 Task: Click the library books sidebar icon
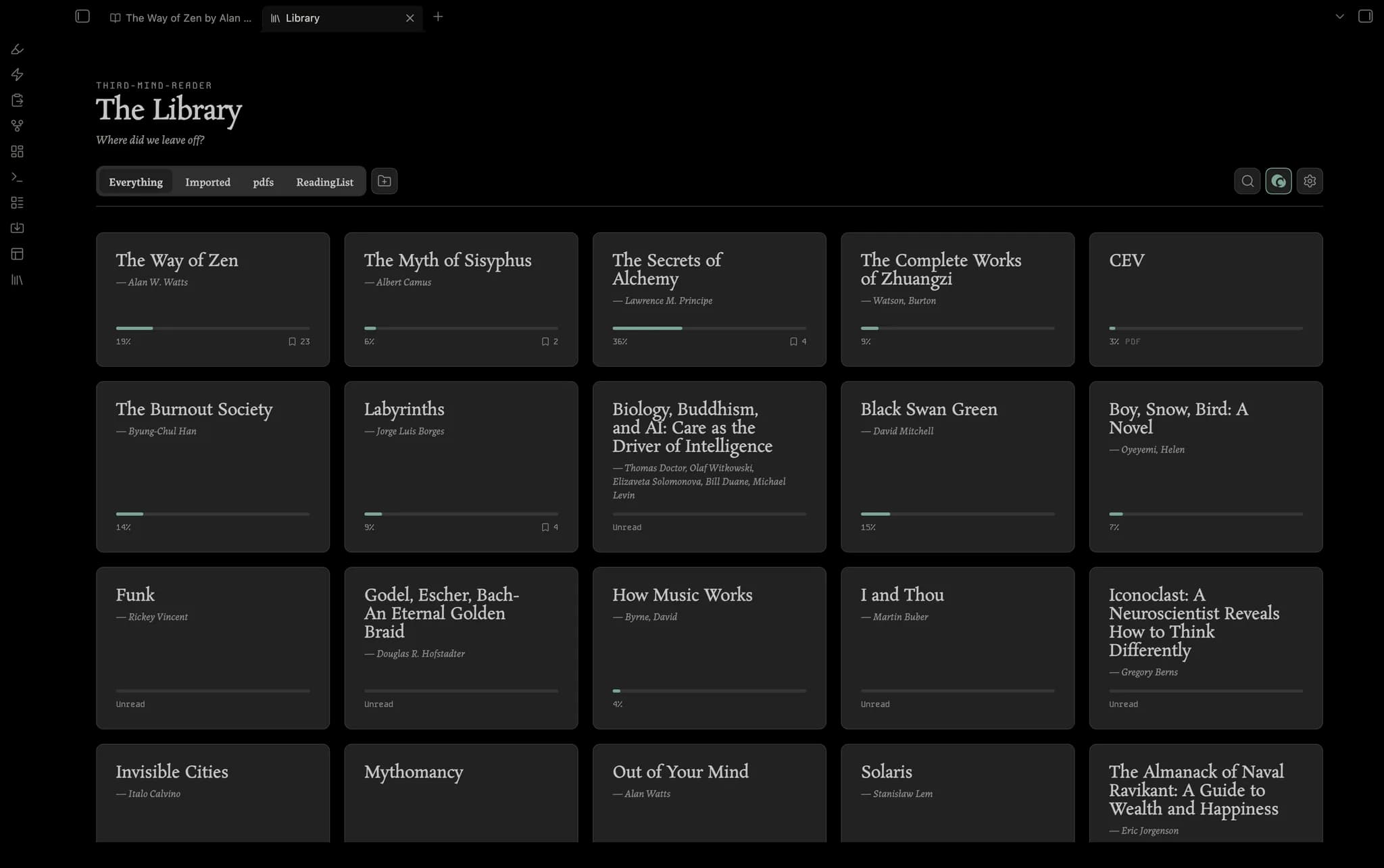tap(18, 280)
